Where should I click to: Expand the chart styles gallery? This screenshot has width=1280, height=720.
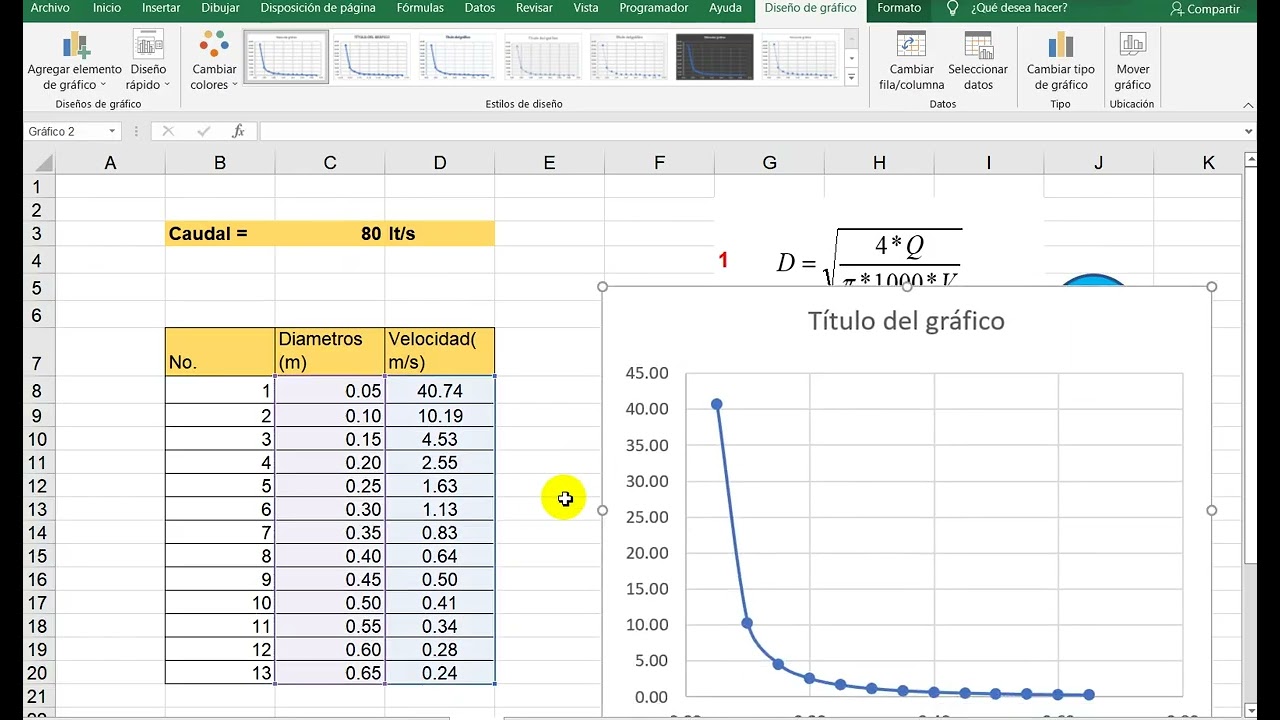[852, 77]
